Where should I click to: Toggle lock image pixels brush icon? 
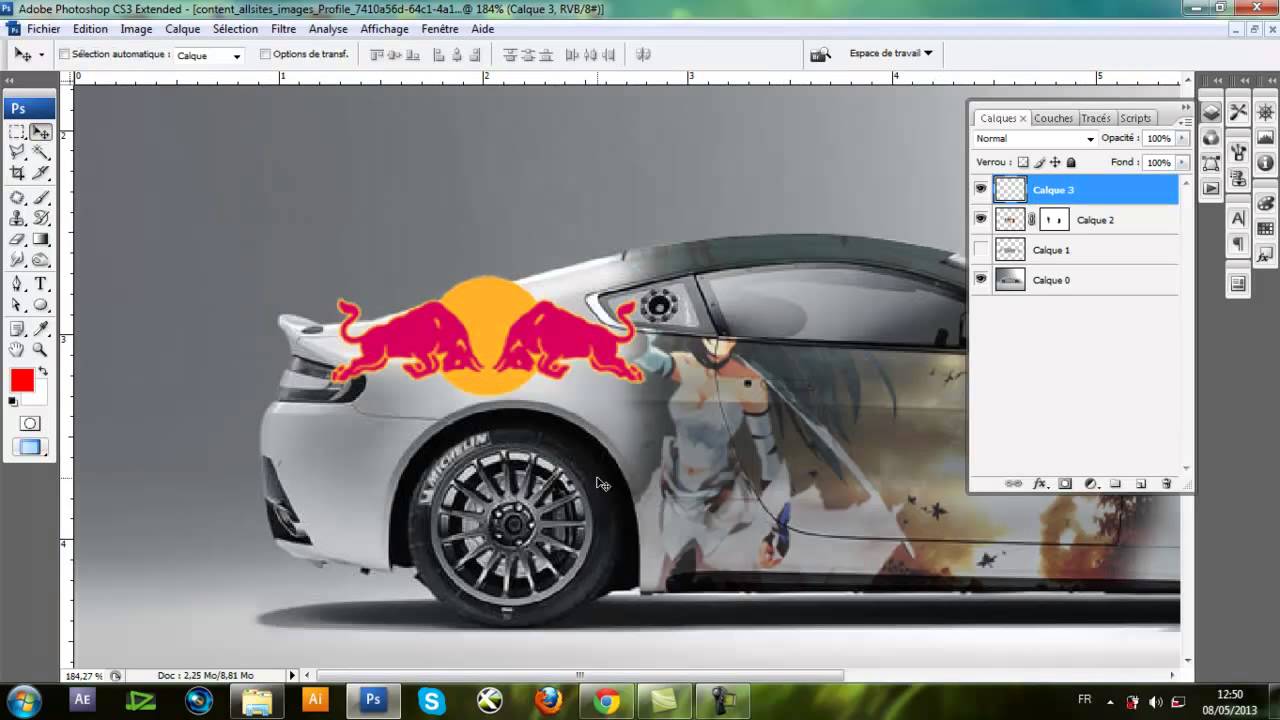tap(1039, 162)
